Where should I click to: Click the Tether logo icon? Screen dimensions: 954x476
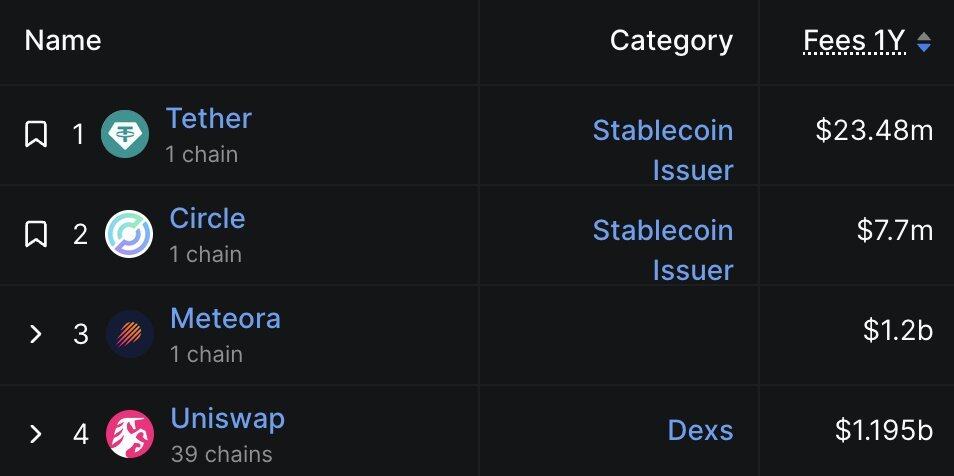125,134
